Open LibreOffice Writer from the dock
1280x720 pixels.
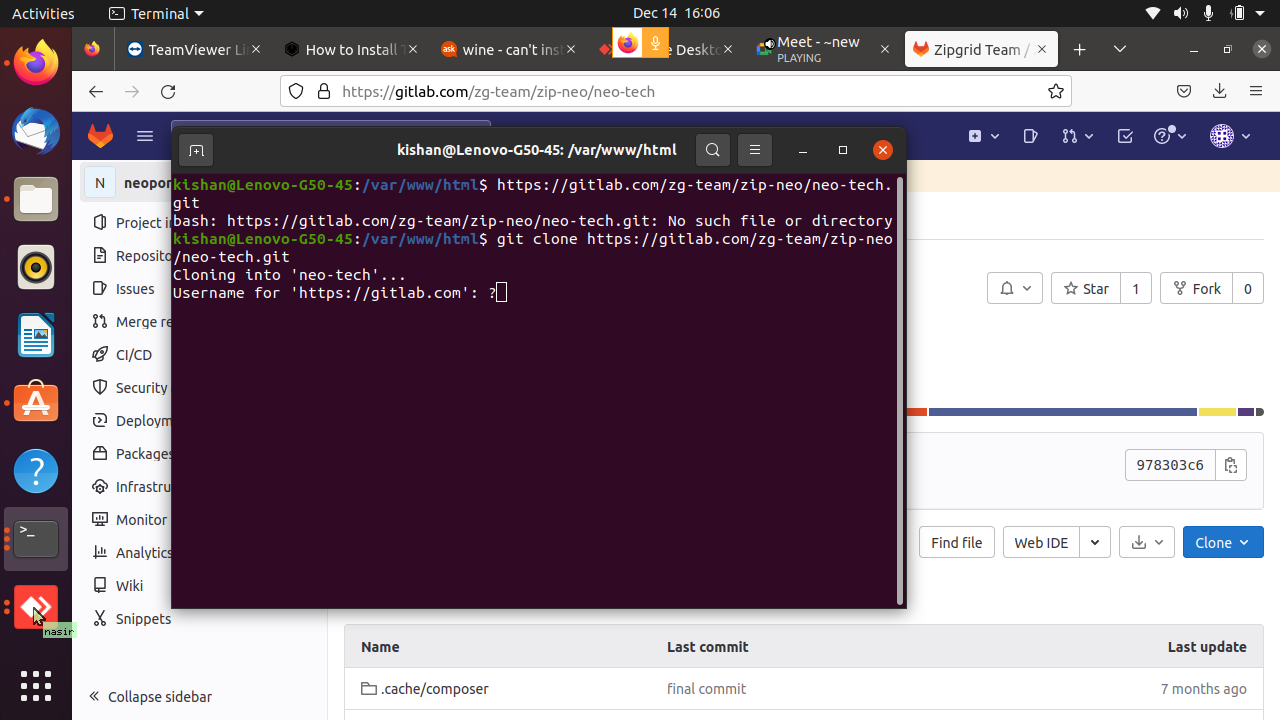(36, 335)
